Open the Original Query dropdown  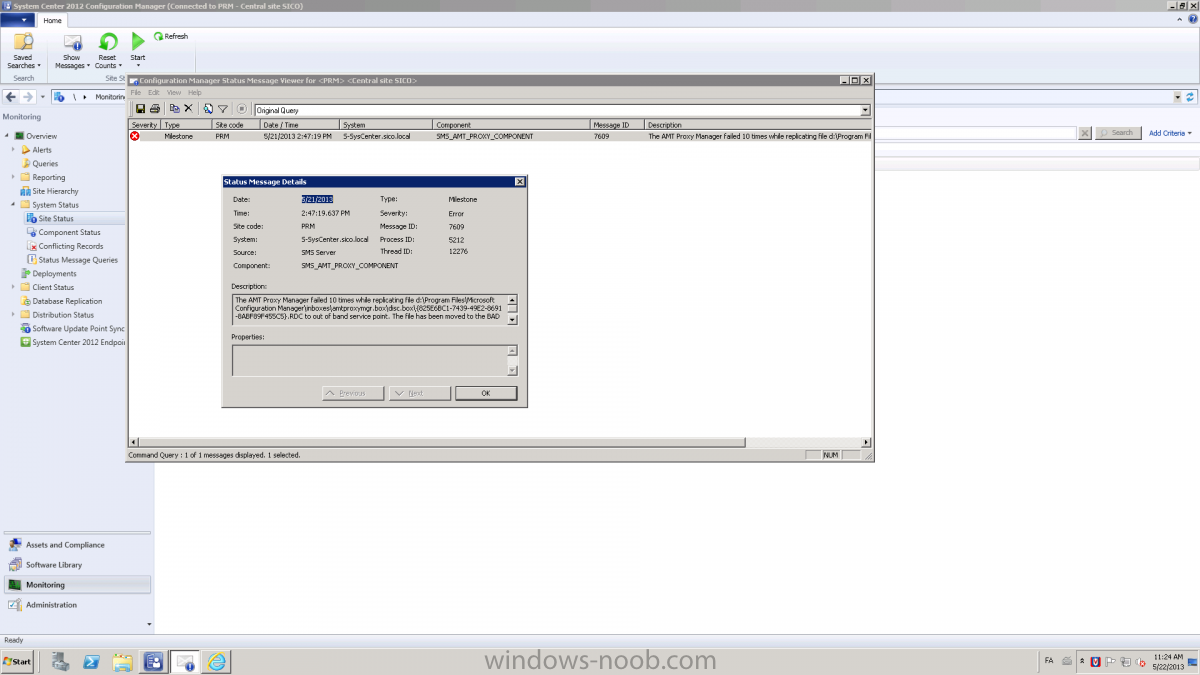[x=865, y=110]
